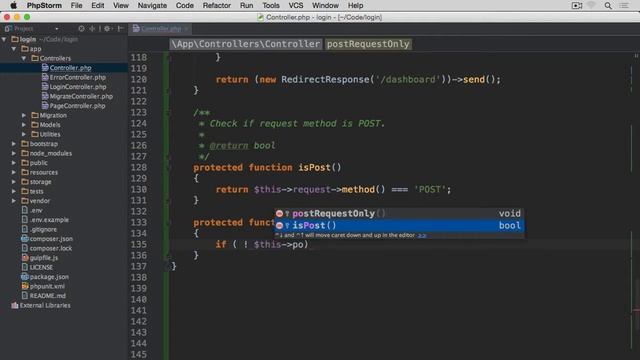Expand the storage folder

(x=14, y=182)
